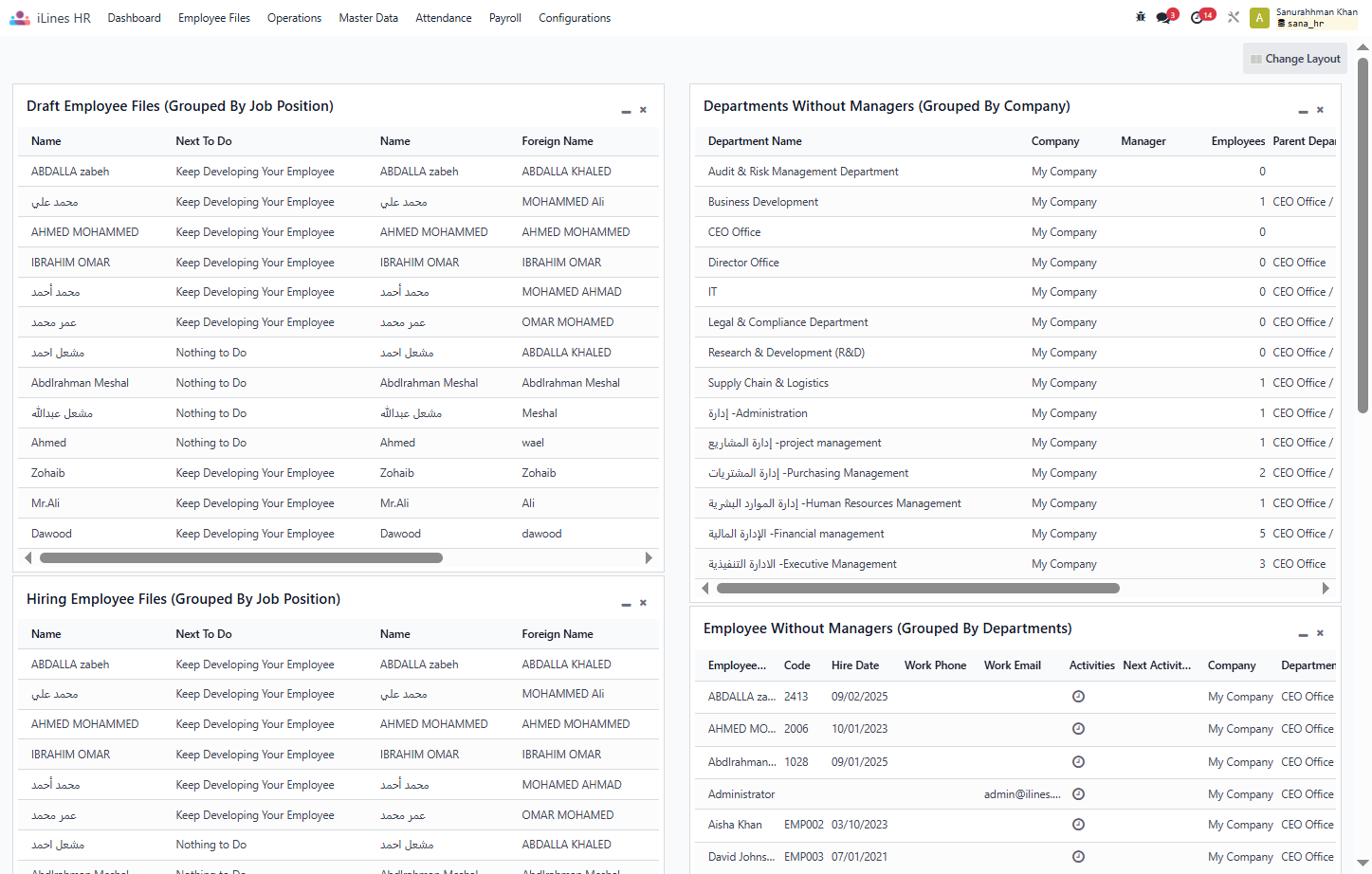Open Draft row with foreign name wael
This screenshot has width=1372, height=874.
(x=338, y=443)
